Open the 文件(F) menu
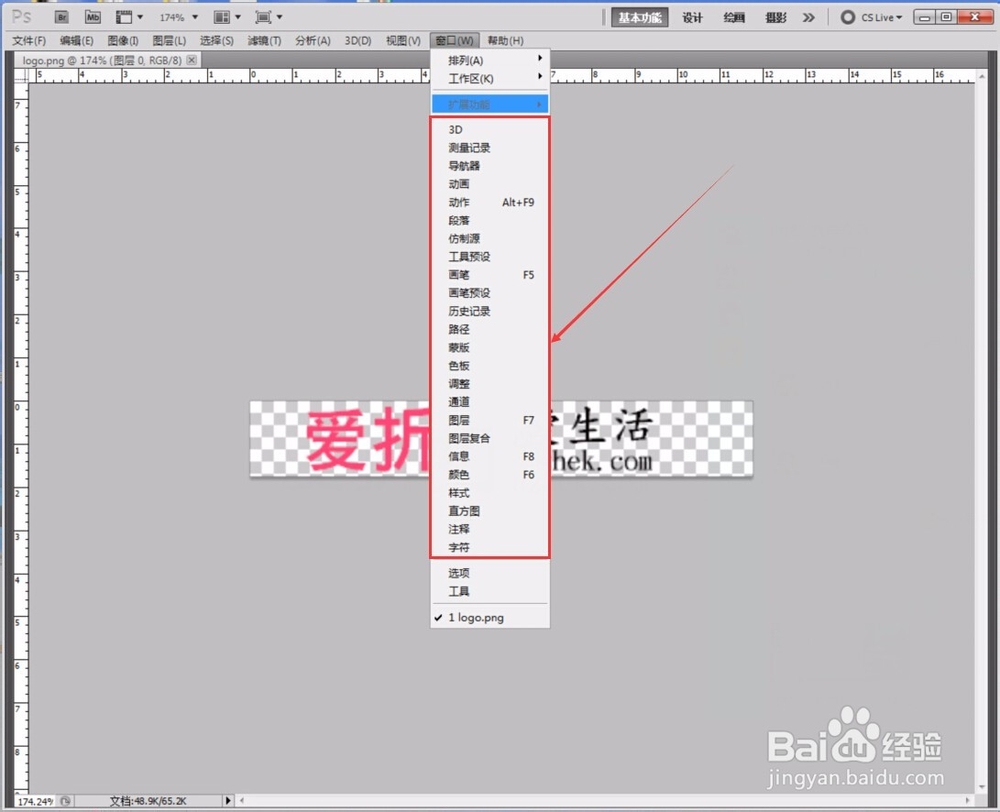 point(27,40)
